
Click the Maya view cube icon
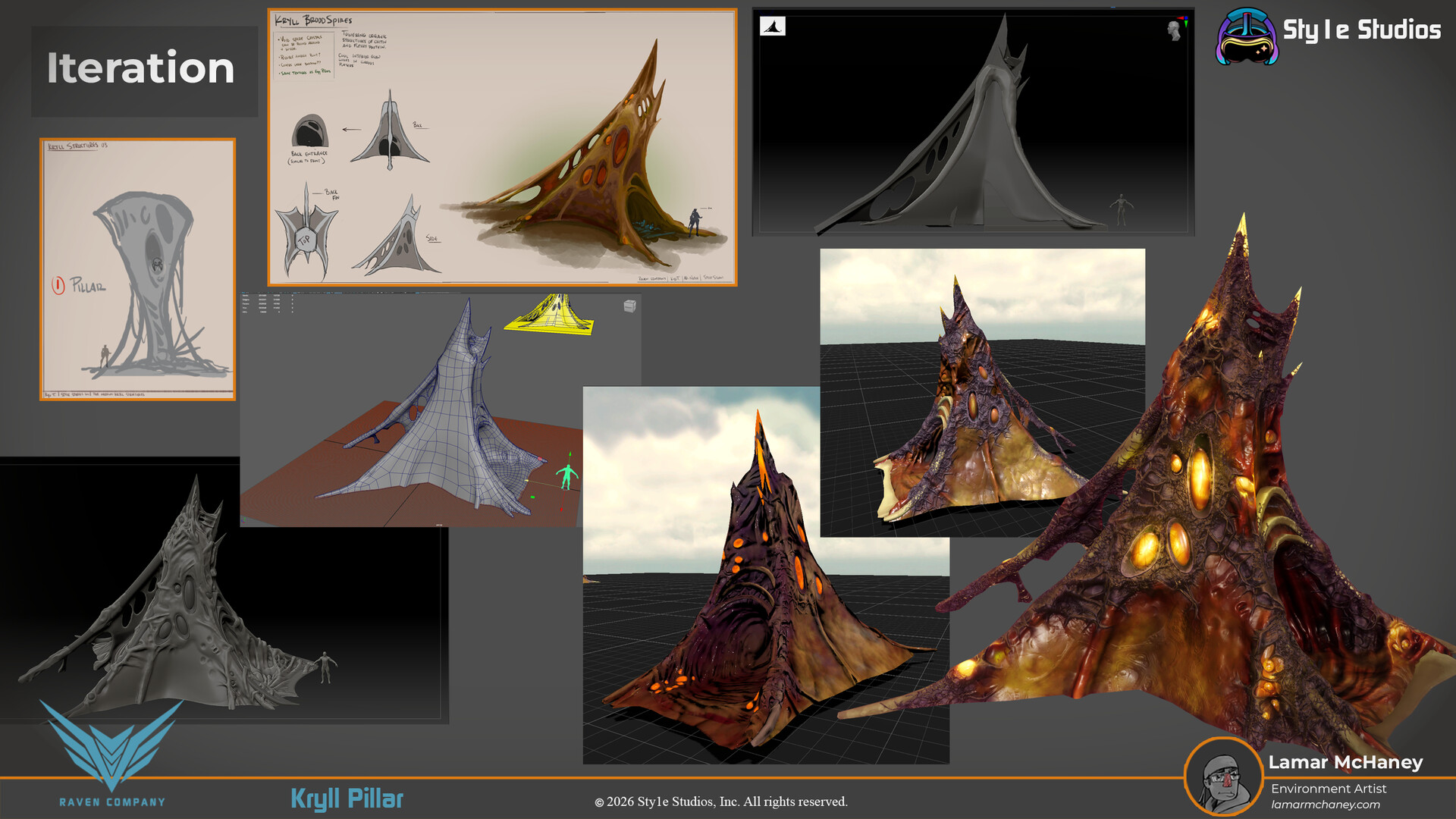629,306
